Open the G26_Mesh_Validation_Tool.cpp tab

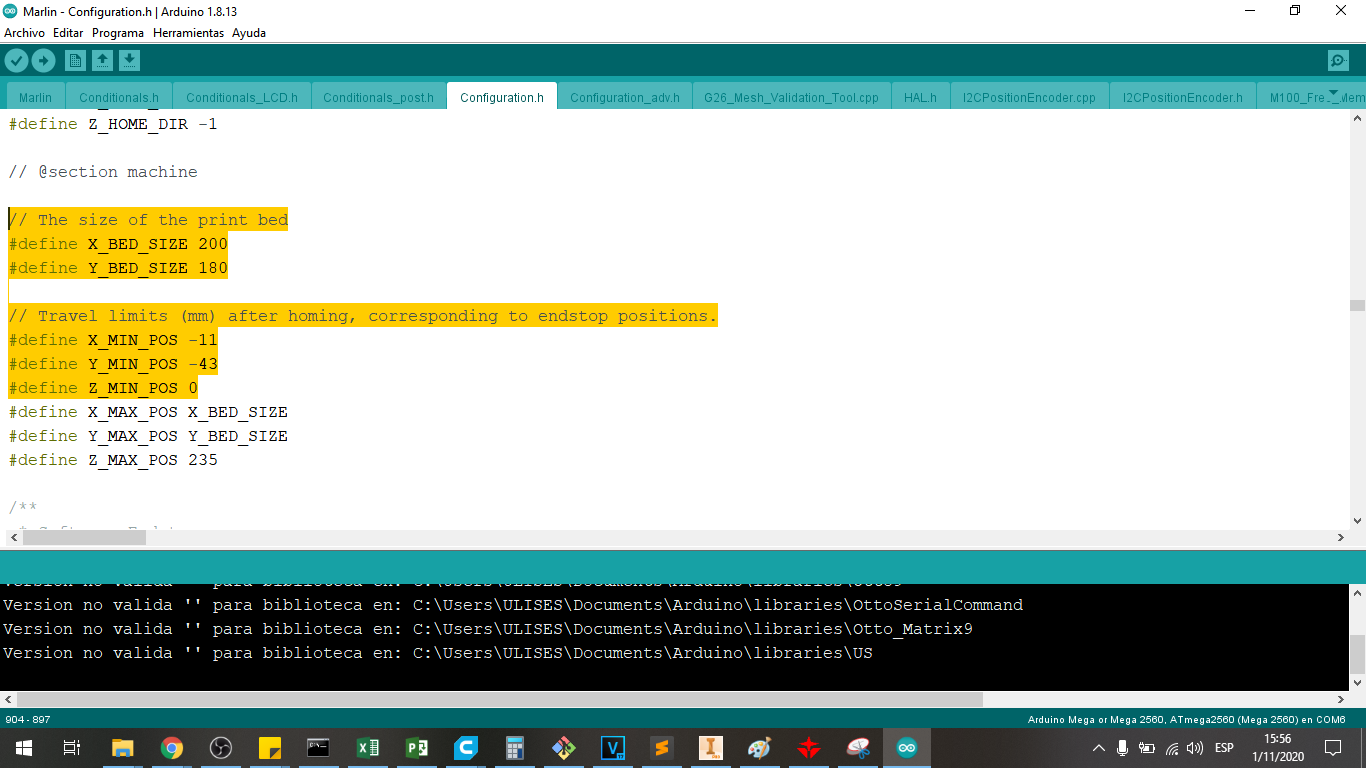click(791, 97)
